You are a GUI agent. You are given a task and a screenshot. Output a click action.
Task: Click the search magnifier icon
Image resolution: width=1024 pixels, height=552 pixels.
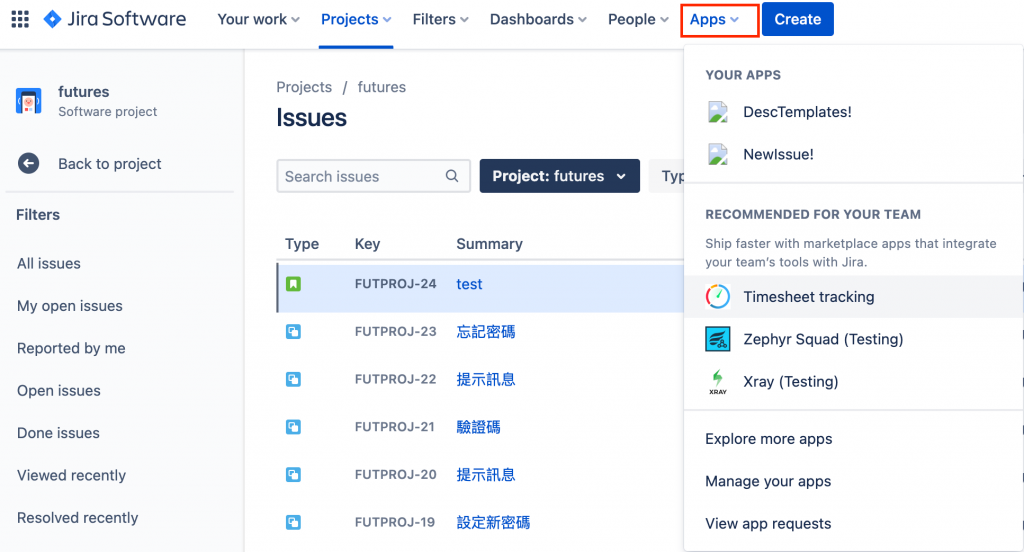[x=453, y=176]
